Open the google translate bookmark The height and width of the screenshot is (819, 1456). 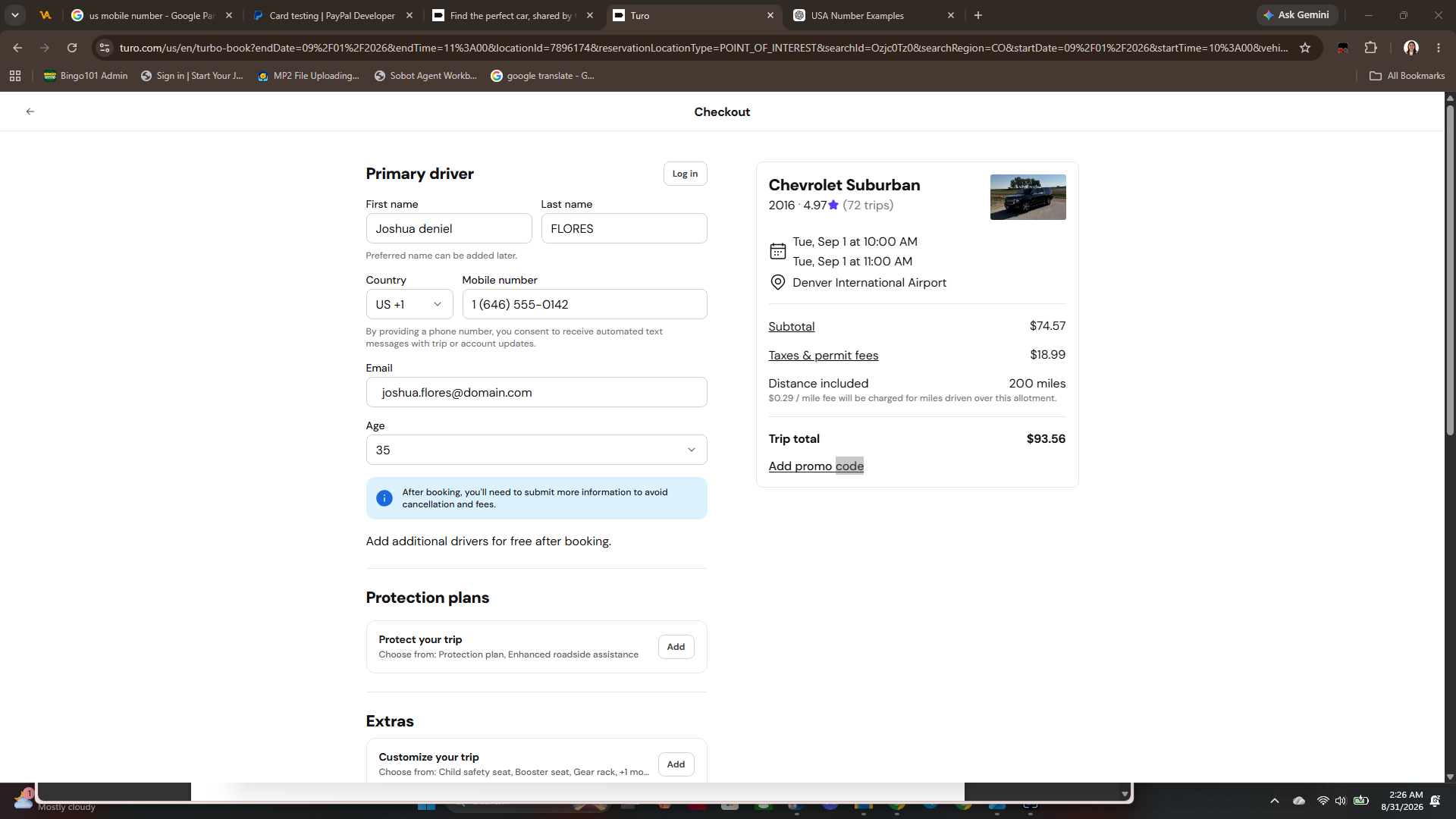(x=543, y=76)
